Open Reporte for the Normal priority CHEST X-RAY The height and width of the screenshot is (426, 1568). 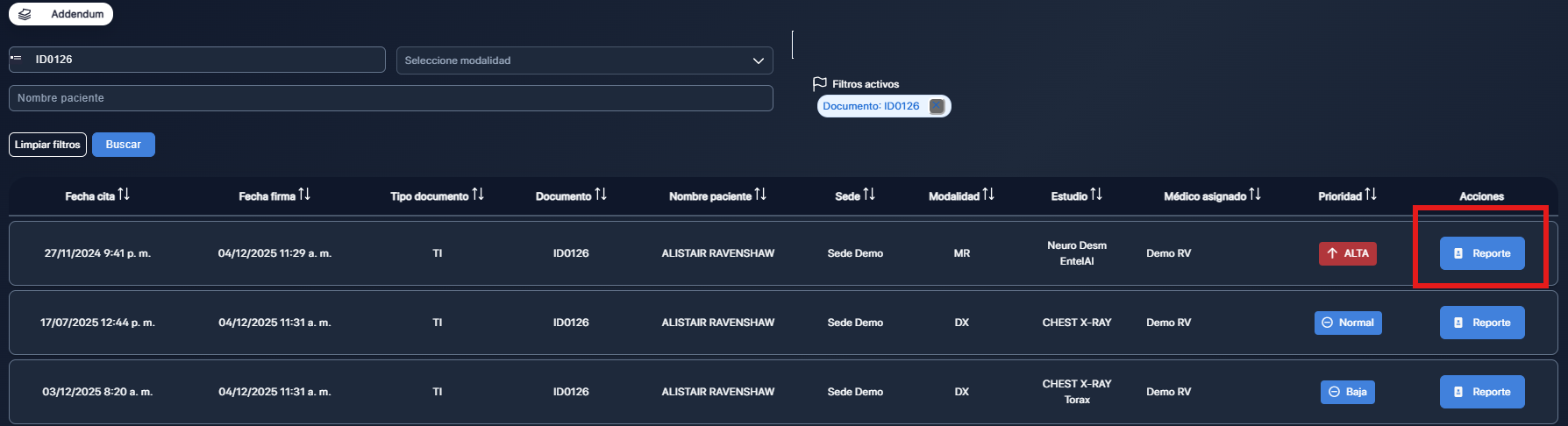click(1482, 323)
